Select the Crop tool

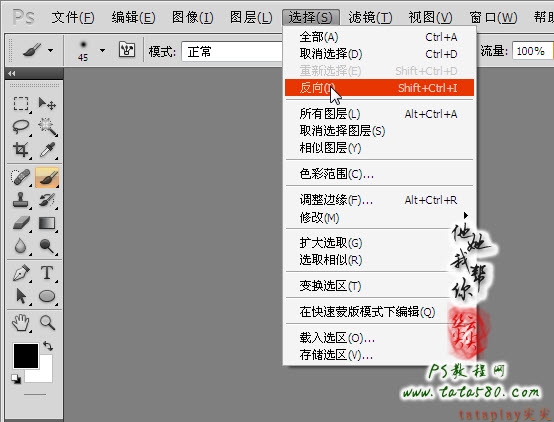tap(21, 150)
